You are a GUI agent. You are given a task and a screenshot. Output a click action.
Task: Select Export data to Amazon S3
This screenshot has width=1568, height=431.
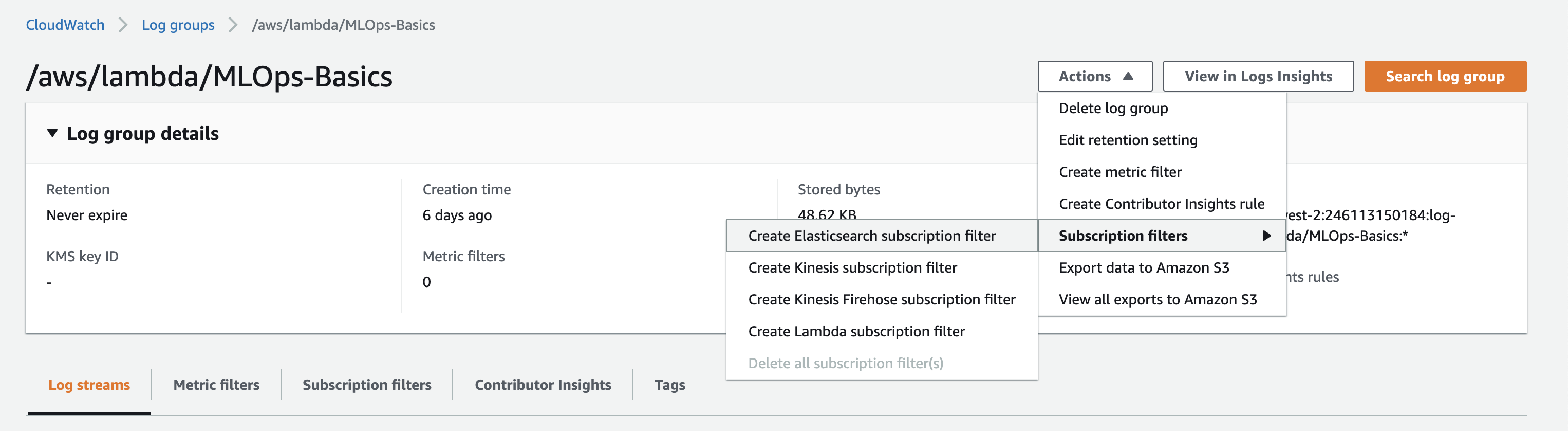[1143, 267]
